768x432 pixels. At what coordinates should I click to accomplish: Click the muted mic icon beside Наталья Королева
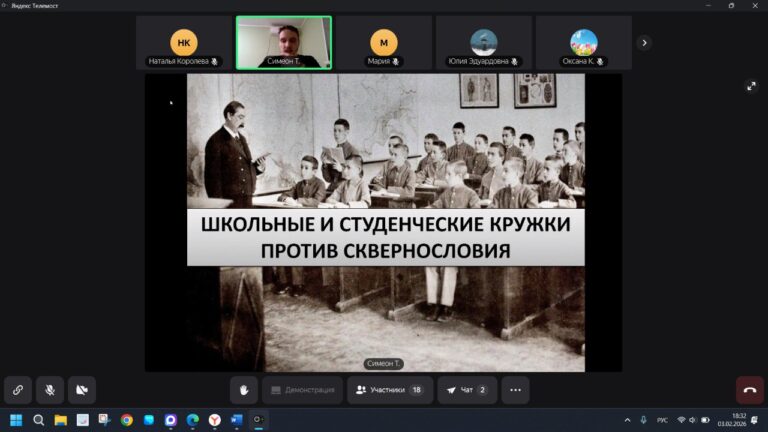click(214, 61)
